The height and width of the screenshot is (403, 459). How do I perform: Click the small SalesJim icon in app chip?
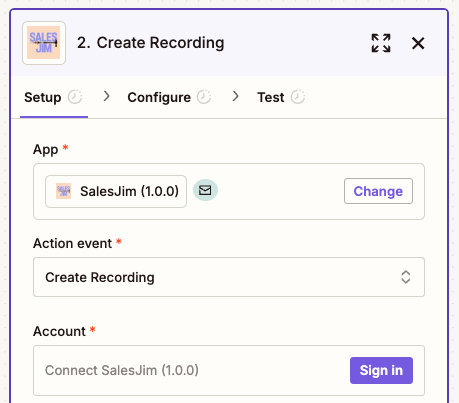coord(63,191)
